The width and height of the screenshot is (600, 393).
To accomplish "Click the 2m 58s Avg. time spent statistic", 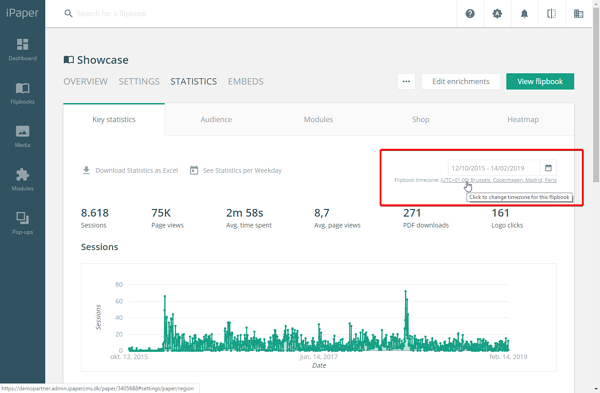I will pos(249,218).
